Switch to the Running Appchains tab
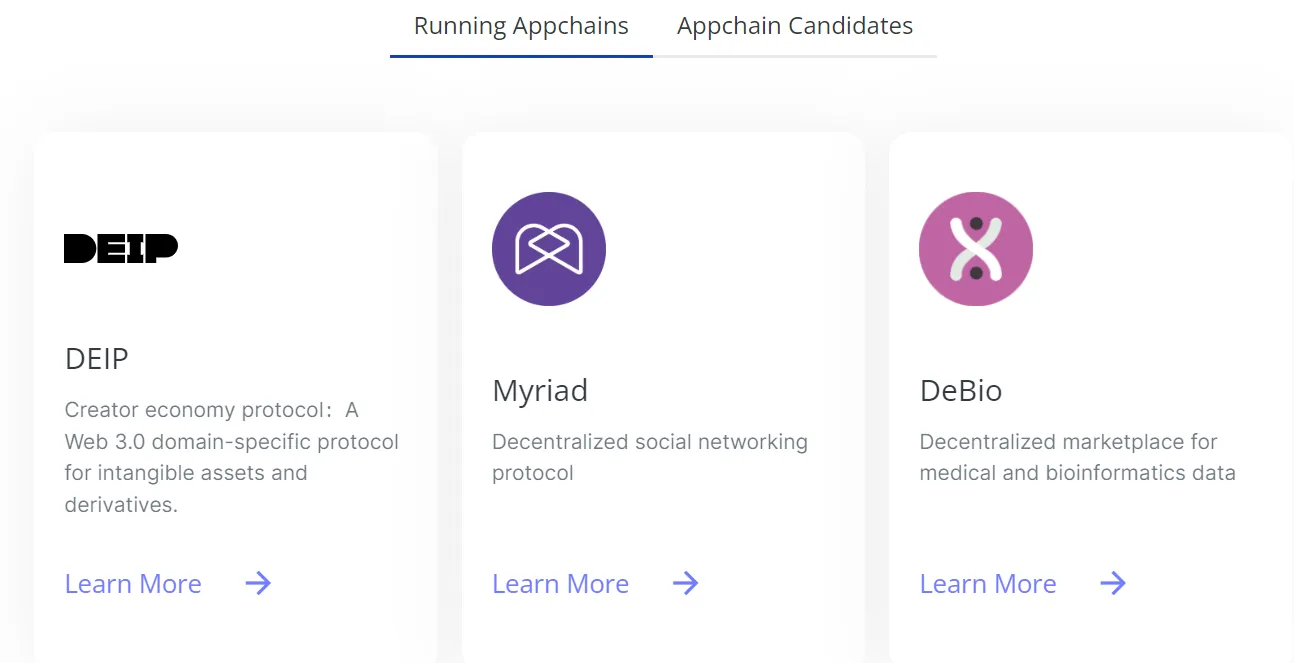The image size is (1294, 663). (521, 26)
